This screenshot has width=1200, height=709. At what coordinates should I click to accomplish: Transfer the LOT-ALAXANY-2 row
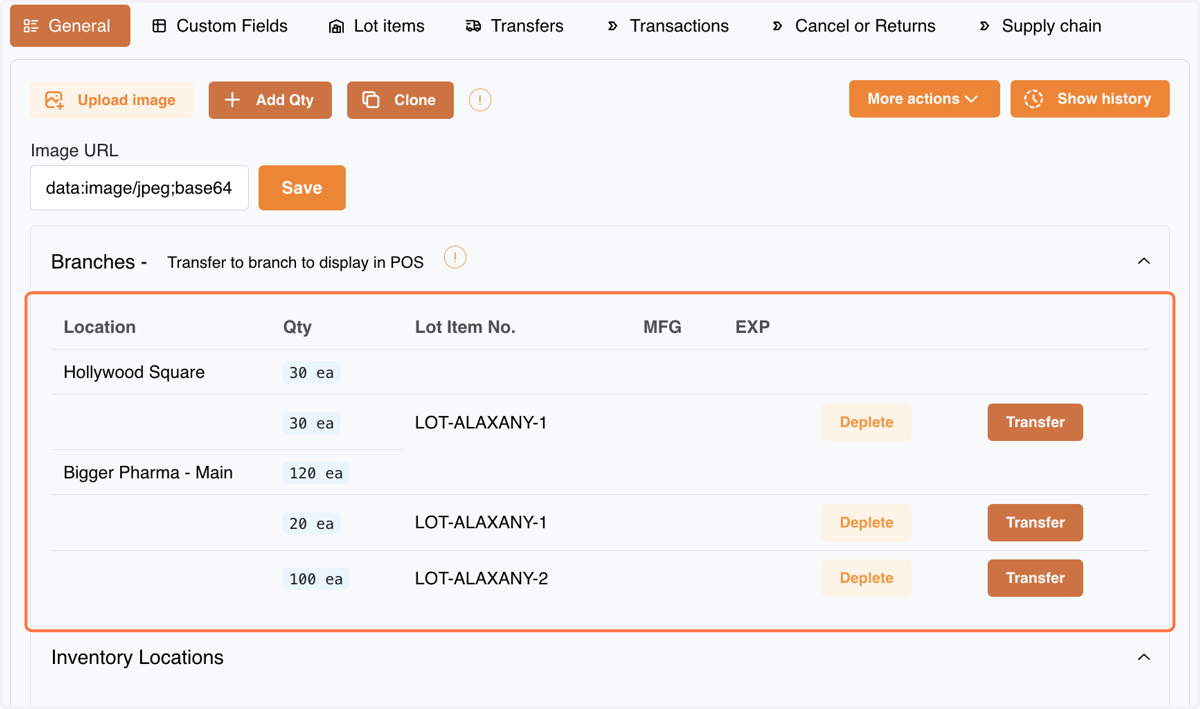[x=1035, y=578]
